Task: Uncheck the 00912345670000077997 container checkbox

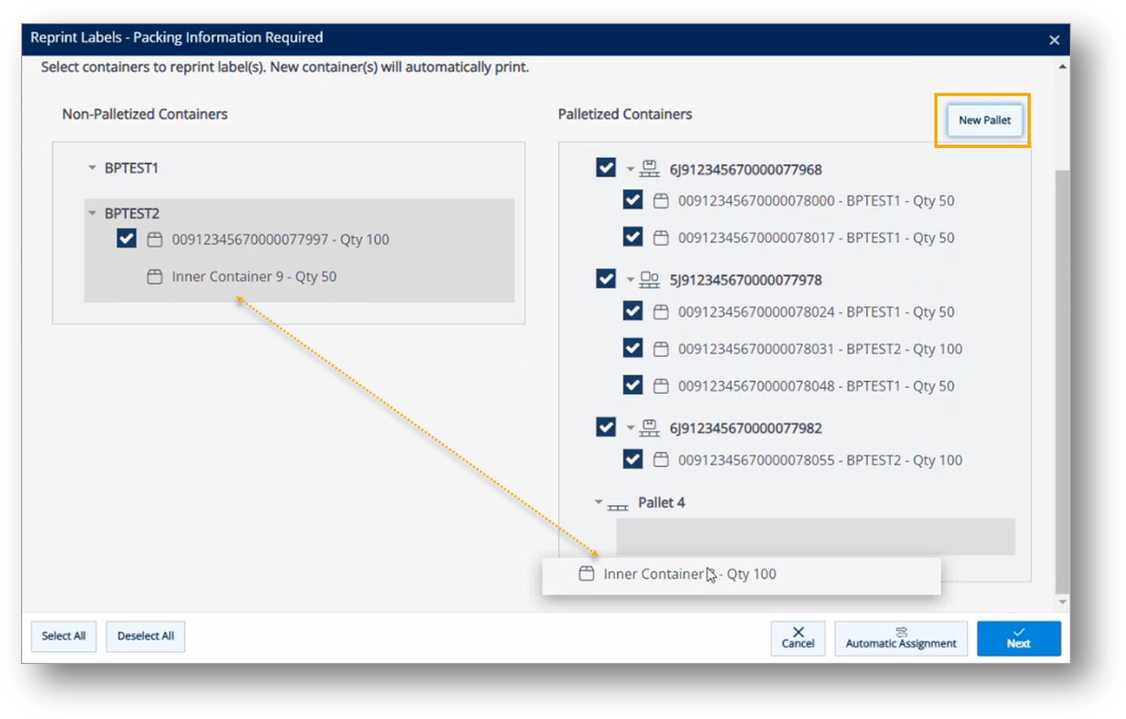Action: coord(126,239)
